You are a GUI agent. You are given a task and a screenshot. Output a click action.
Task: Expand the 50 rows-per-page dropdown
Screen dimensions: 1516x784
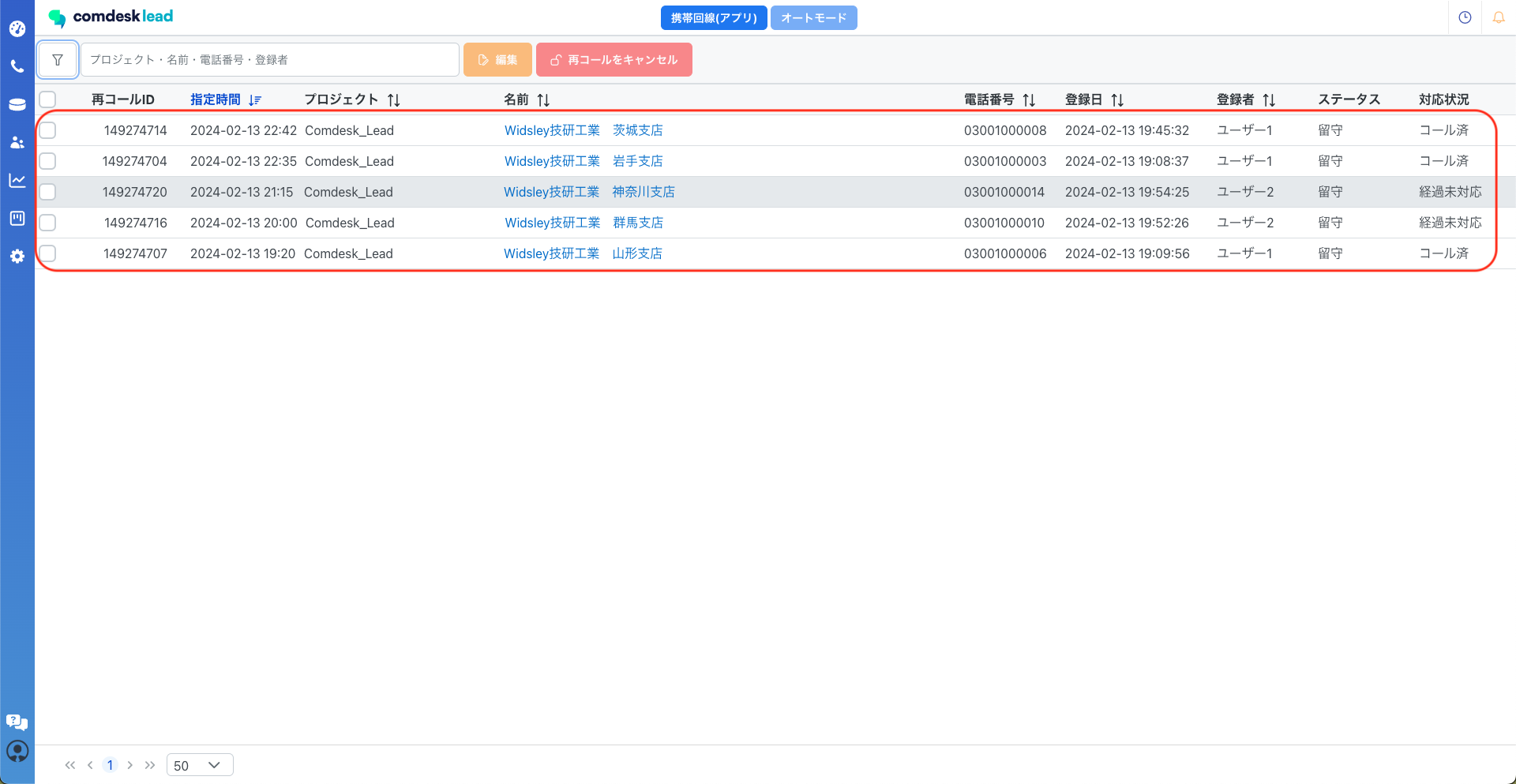point(200,765)
